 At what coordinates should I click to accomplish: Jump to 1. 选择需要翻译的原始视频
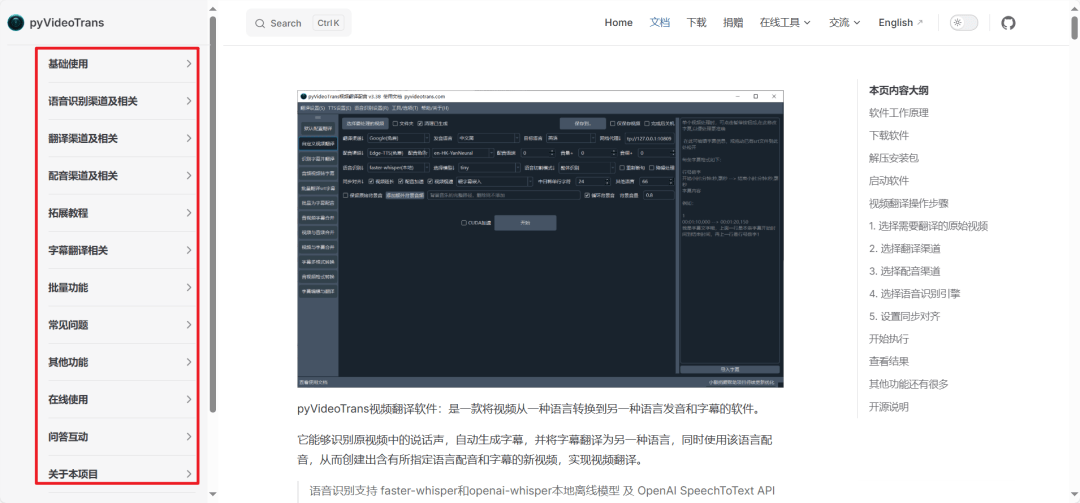point(929,226)
